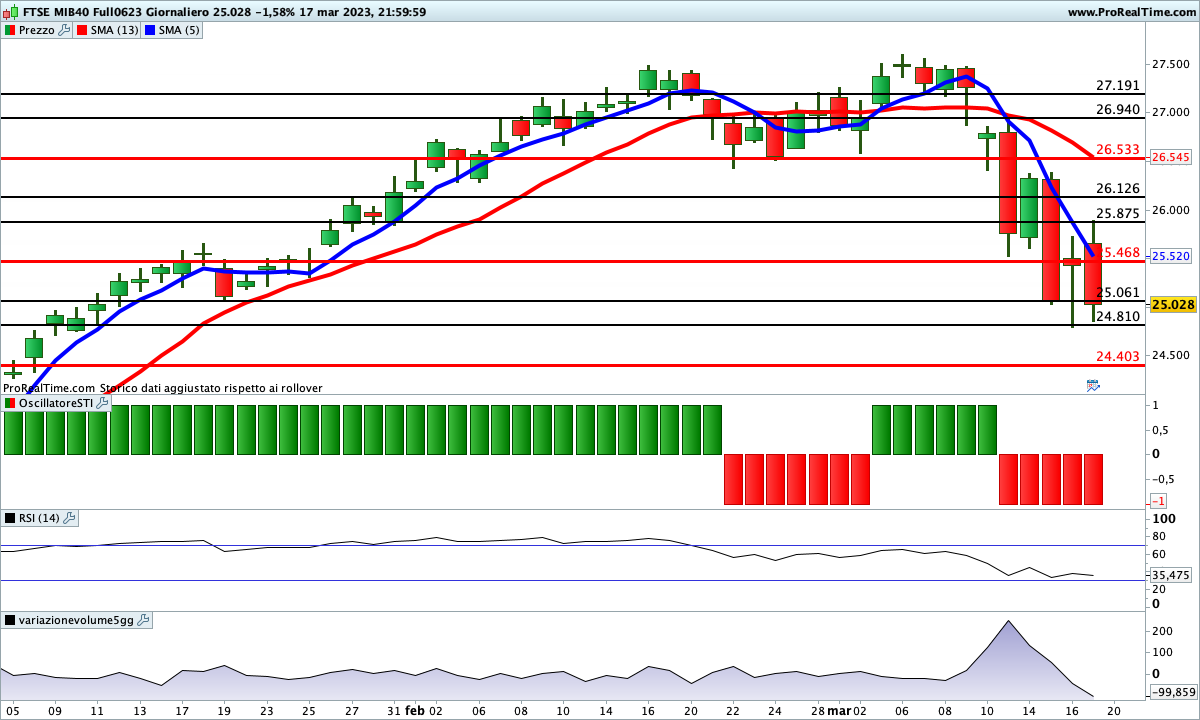Click the ProRealTime.com text on the chart
Image resolution: width=1200 pixels, height=720 pixels.
click(49, 387)
